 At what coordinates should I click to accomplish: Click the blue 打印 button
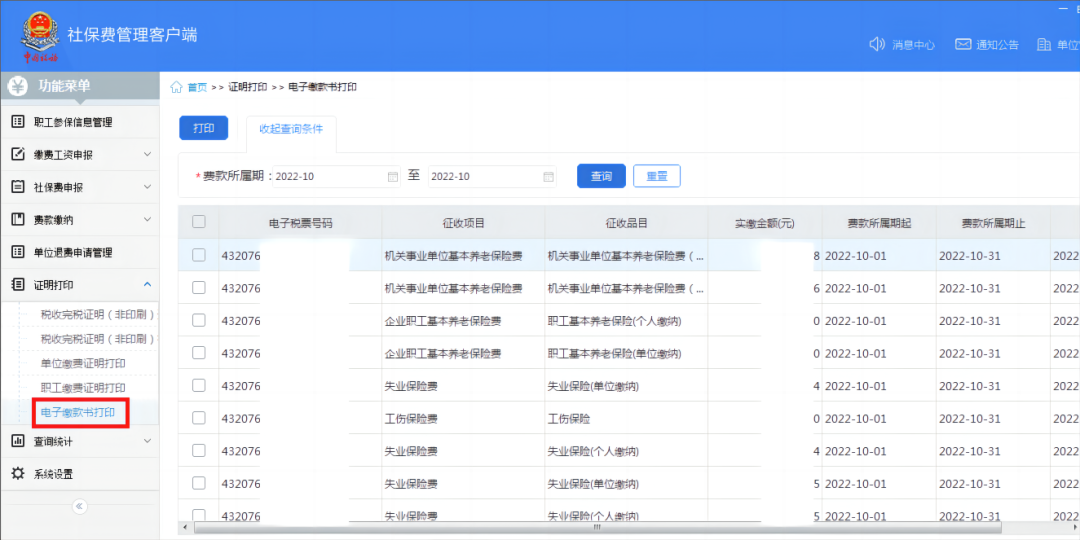click(203, 128)
